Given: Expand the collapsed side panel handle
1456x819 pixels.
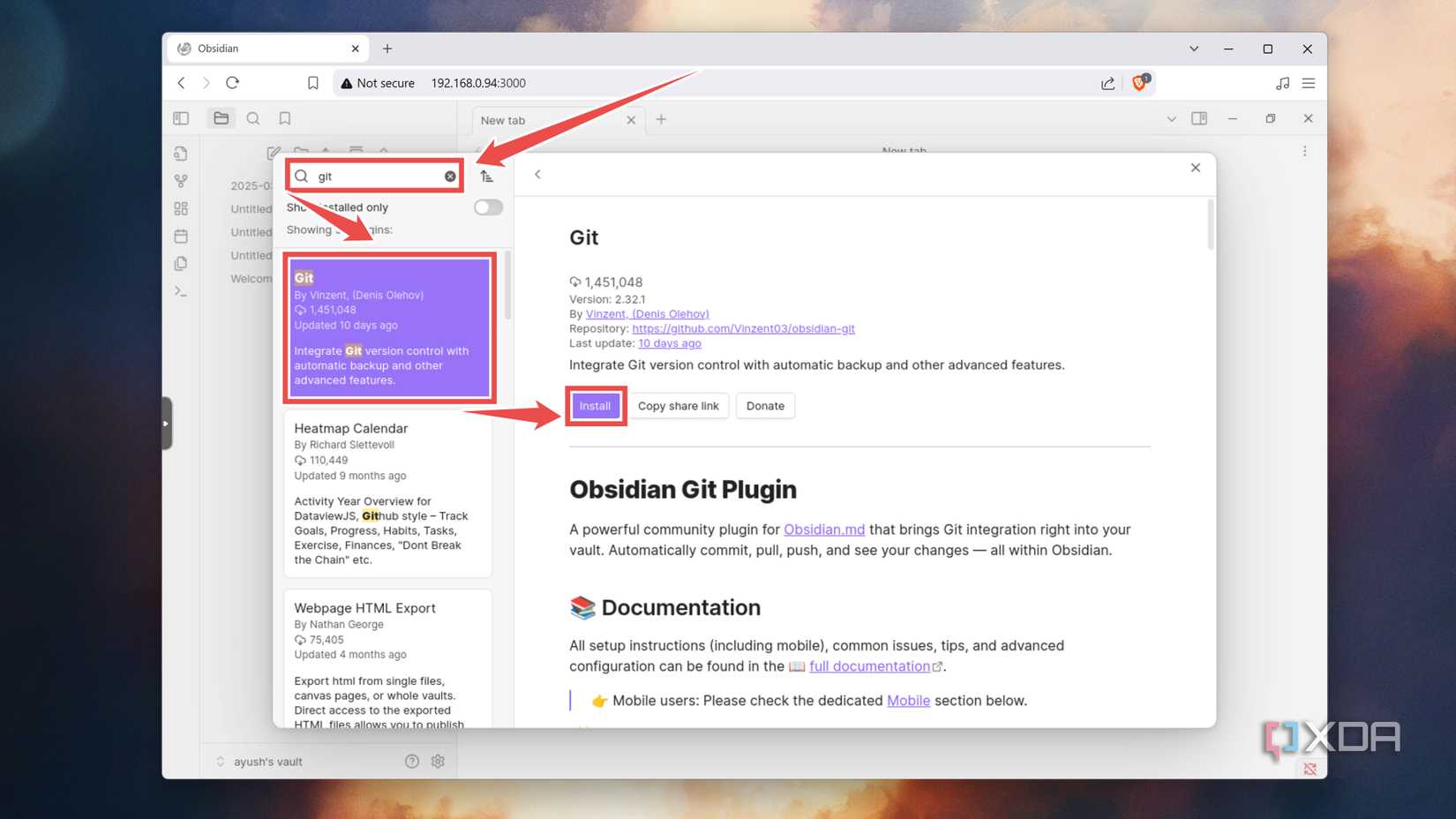Looking at the screenshot, I should 166,424.
